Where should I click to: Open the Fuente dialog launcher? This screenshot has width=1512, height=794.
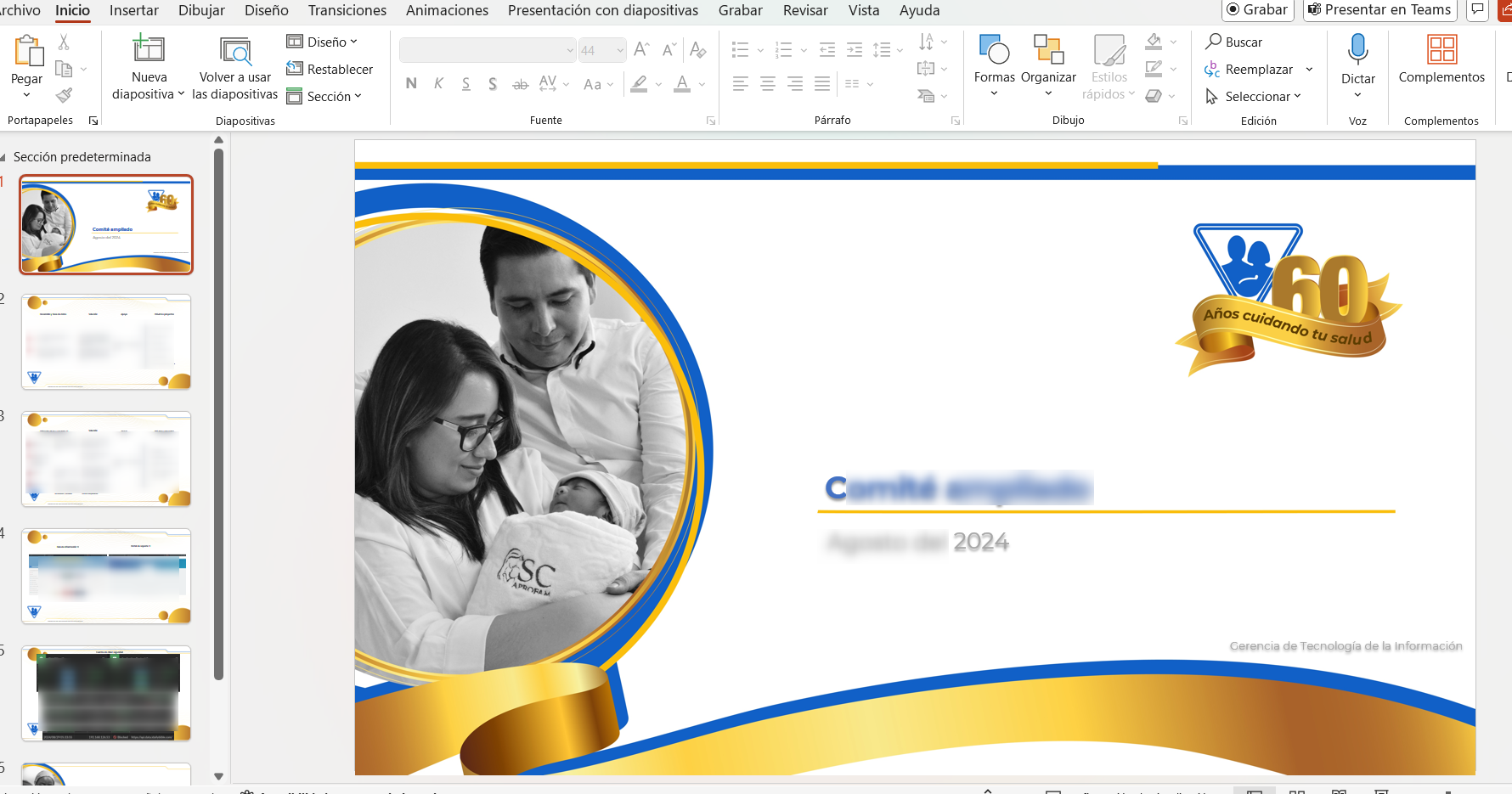point(711,121)
